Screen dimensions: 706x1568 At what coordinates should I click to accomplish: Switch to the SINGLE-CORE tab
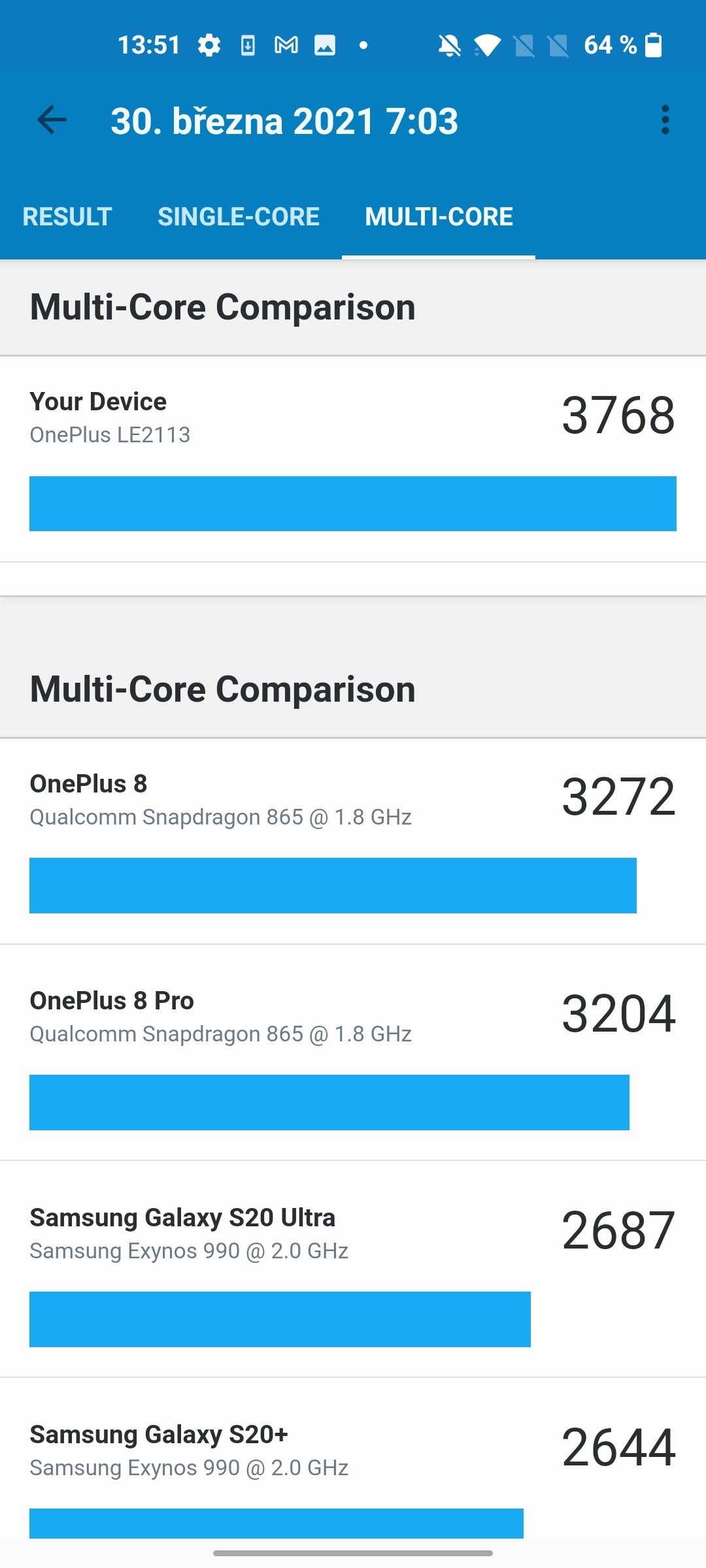(237, 216)
